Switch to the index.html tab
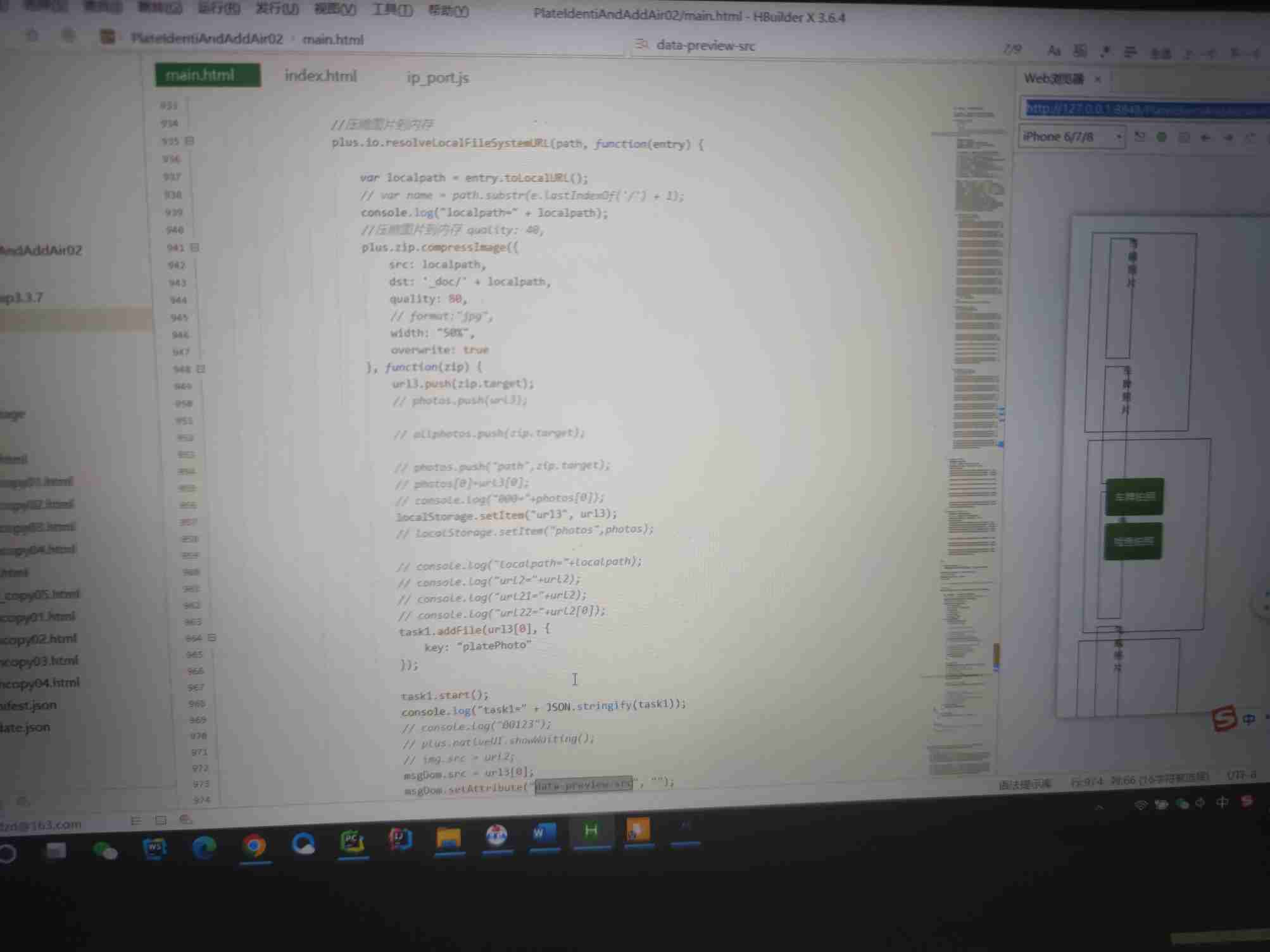Screen dimensions: 1270x952 [320, 76]
